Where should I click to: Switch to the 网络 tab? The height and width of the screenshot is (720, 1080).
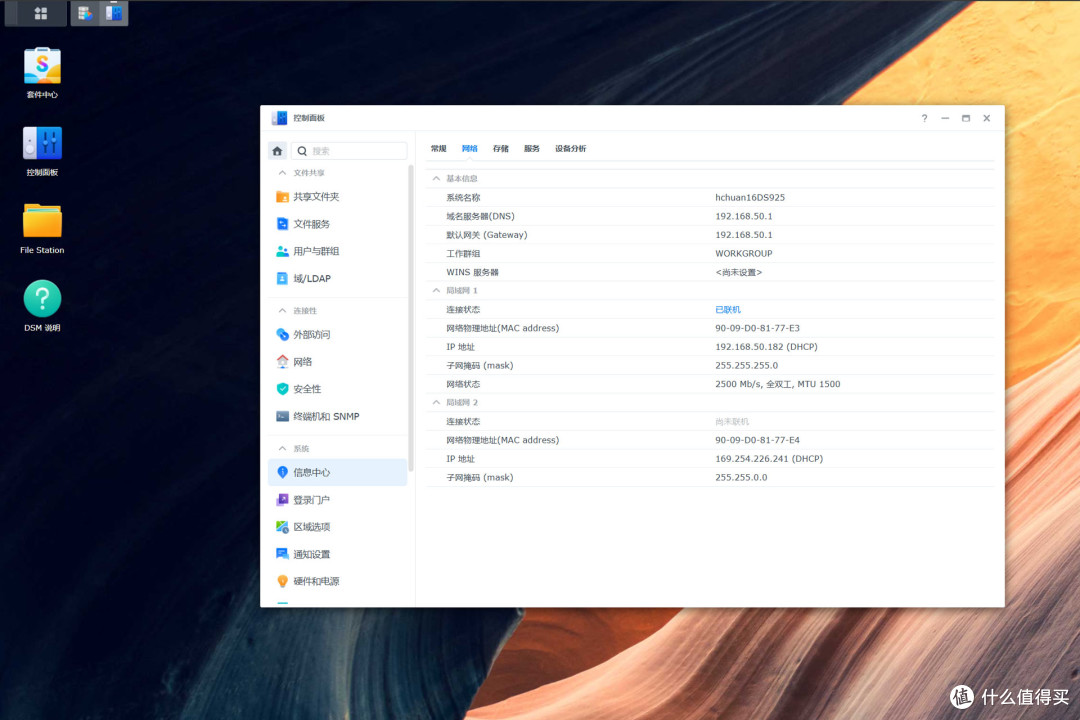[470, 149]
